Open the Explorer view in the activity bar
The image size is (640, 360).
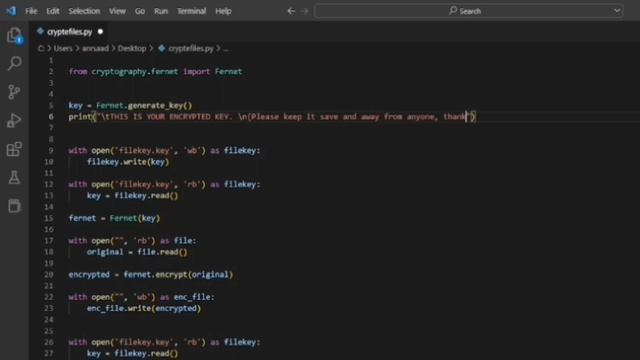[14, 36]
